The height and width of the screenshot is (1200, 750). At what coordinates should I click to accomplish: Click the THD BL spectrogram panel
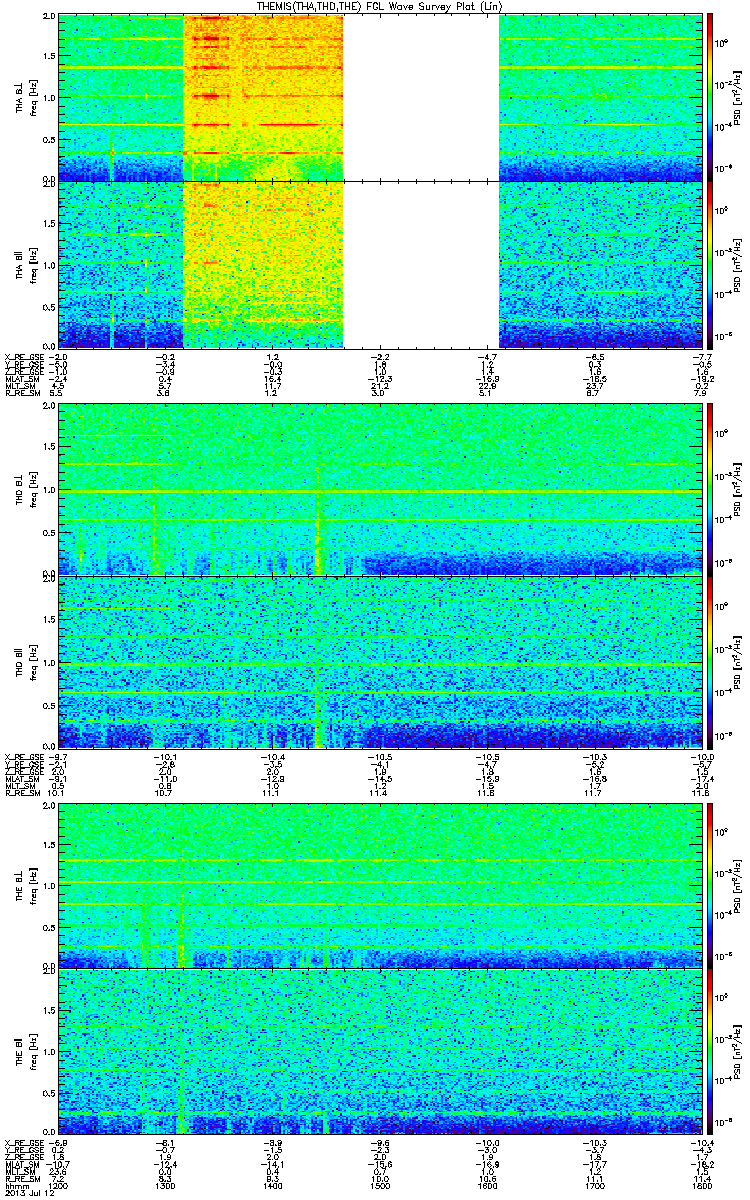[x=380, y=489]
